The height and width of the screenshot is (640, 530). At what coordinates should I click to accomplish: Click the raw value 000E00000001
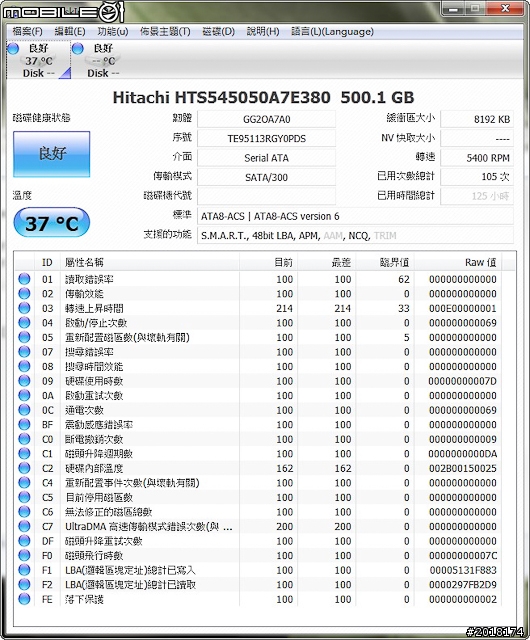(463, 309)
